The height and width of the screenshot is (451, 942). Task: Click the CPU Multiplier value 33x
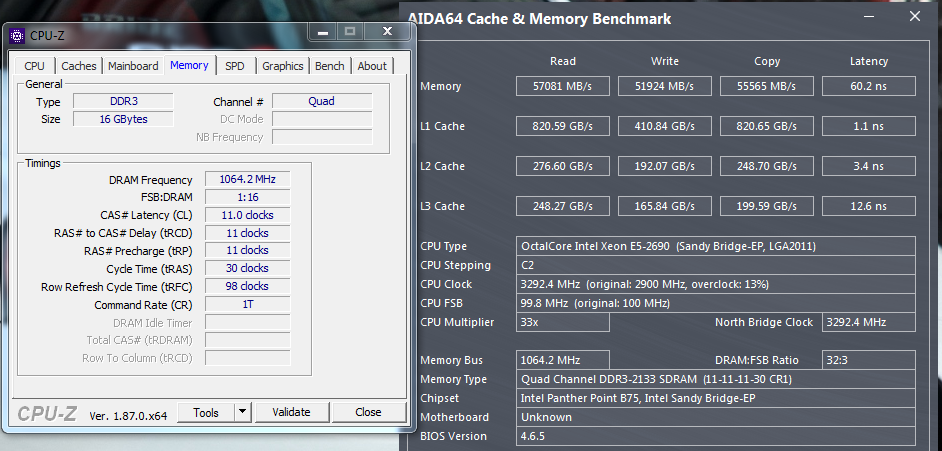click(x=562, y=322)
